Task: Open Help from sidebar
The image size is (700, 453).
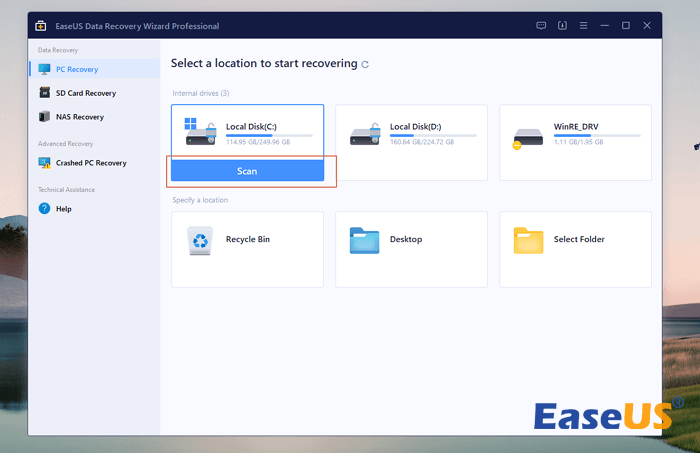Action: (x=95, y=208)
